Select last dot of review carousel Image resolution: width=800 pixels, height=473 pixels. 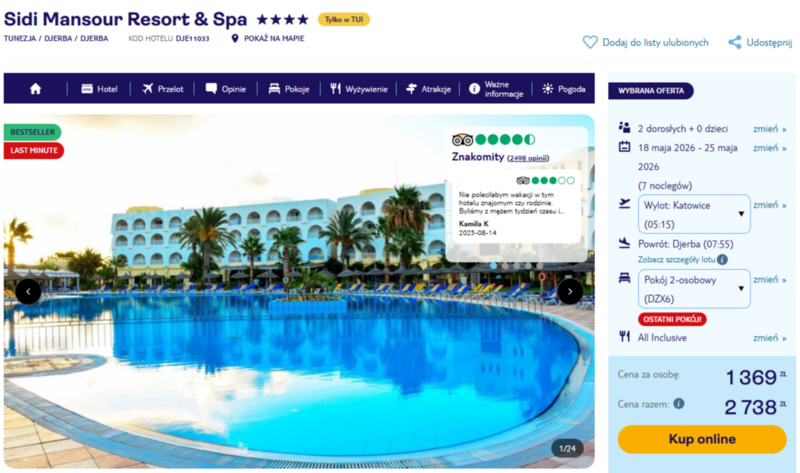click(x=540, y=266)
